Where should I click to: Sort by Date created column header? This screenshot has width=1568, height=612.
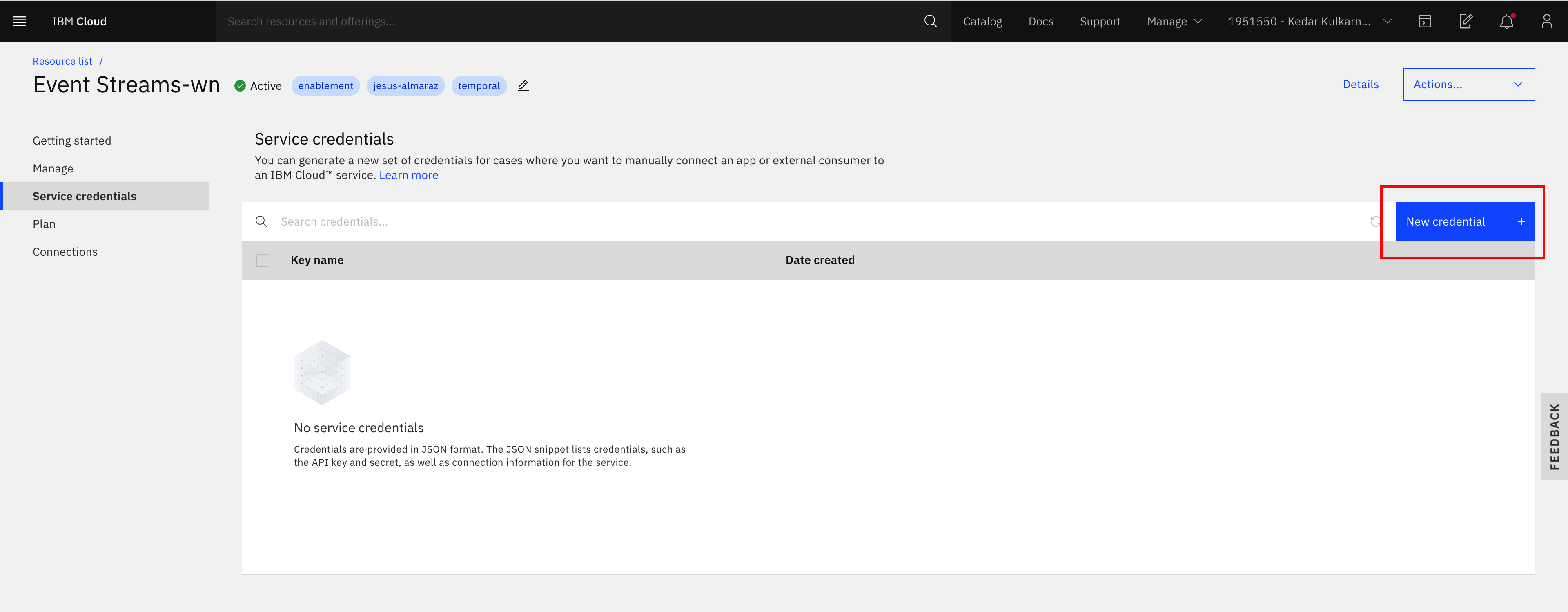[820, 261]
